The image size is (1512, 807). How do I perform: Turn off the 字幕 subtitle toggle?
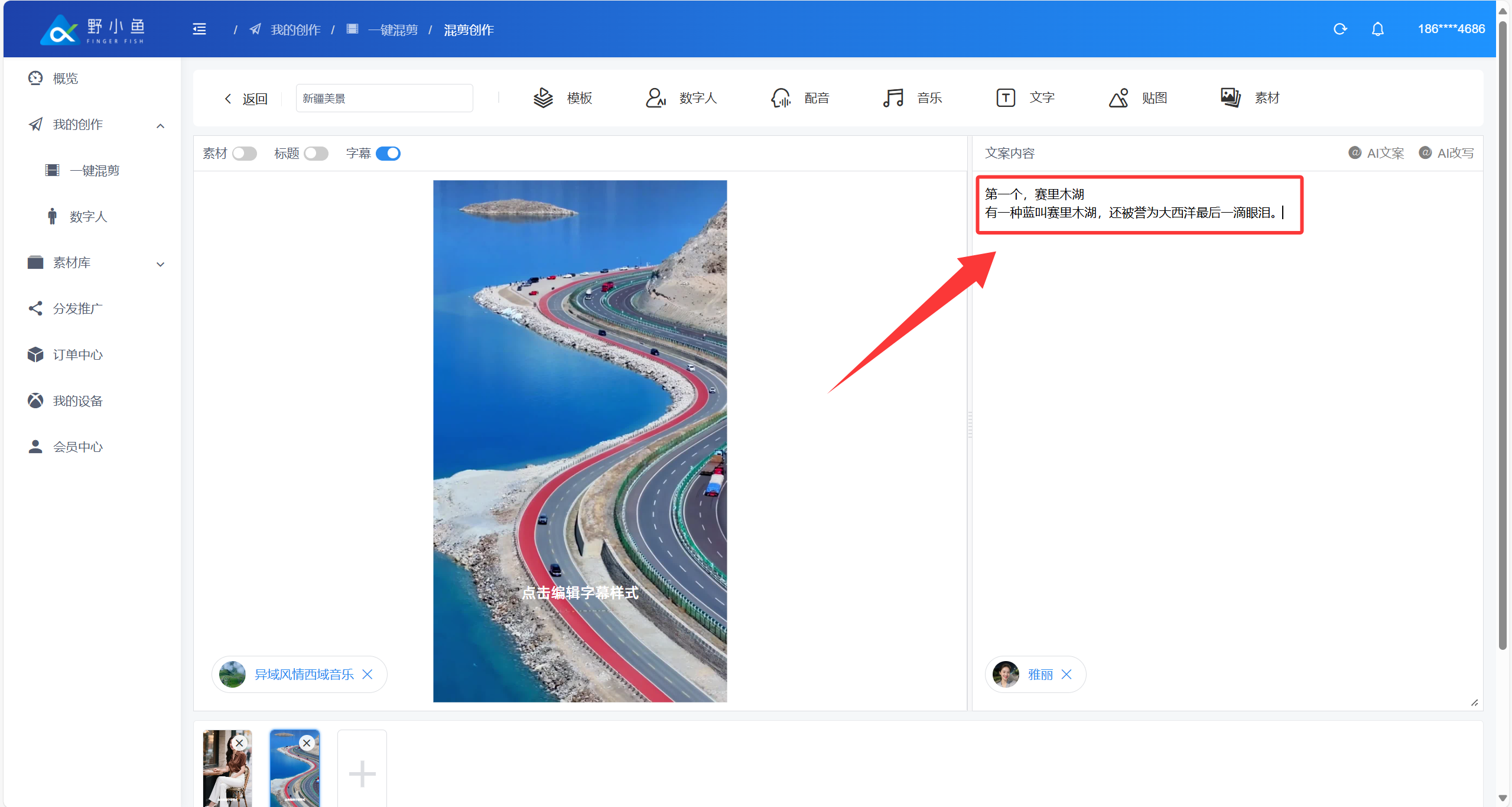tap(388, 154)
